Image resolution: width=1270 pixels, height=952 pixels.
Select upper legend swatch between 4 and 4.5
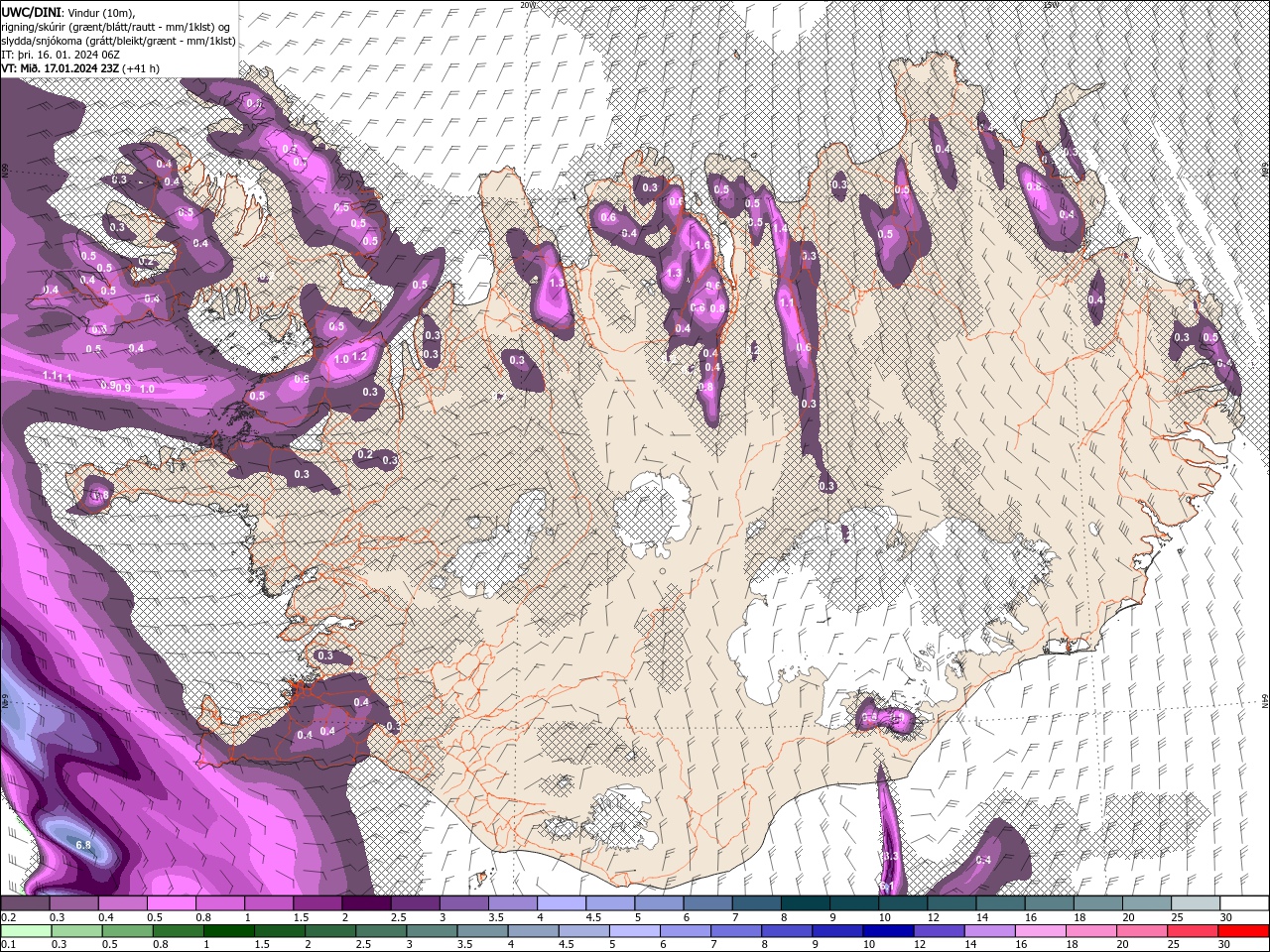click(561, 903)
